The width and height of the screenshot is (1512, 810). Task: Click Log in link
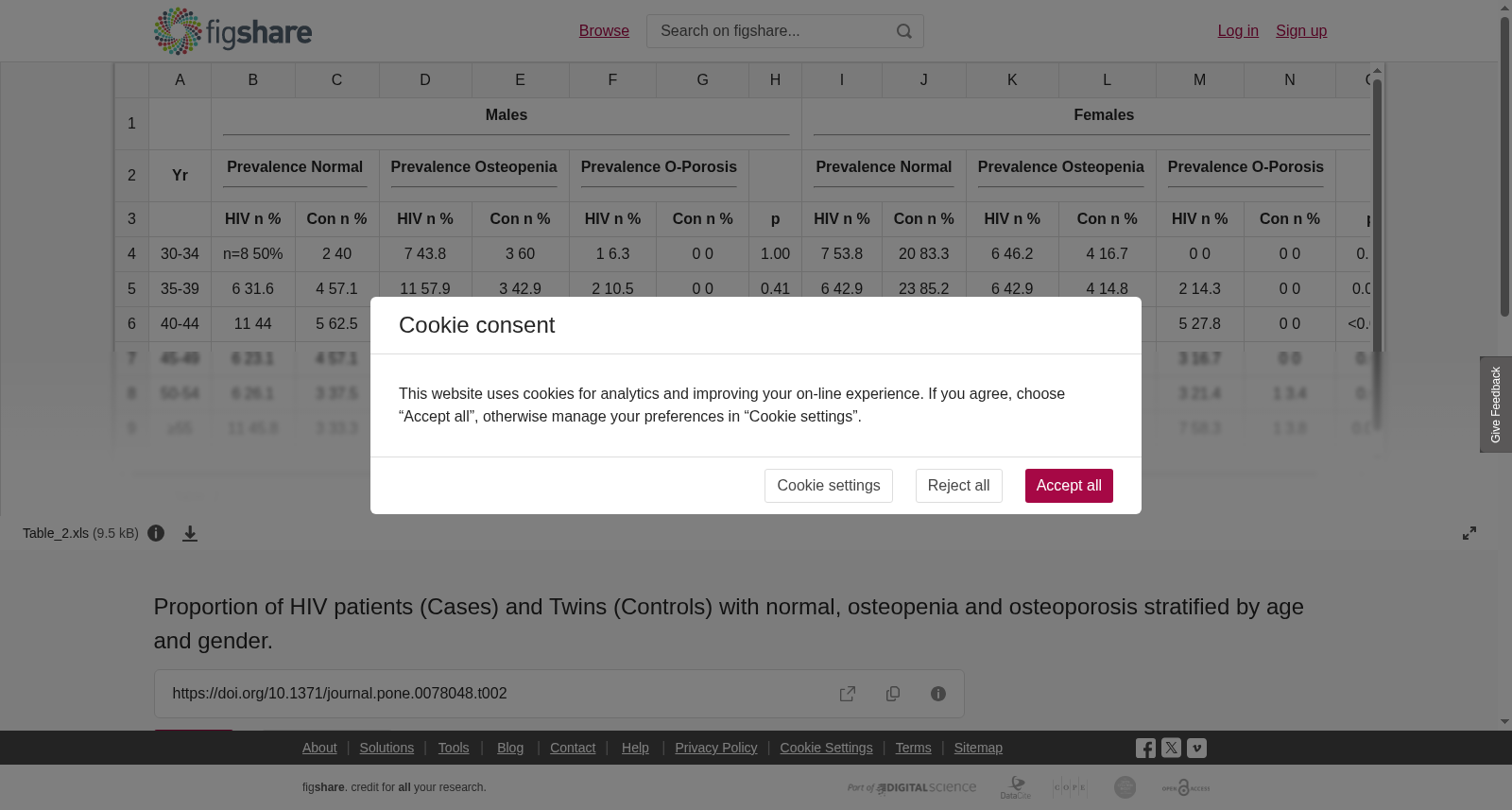click(x=1238, y=31)
